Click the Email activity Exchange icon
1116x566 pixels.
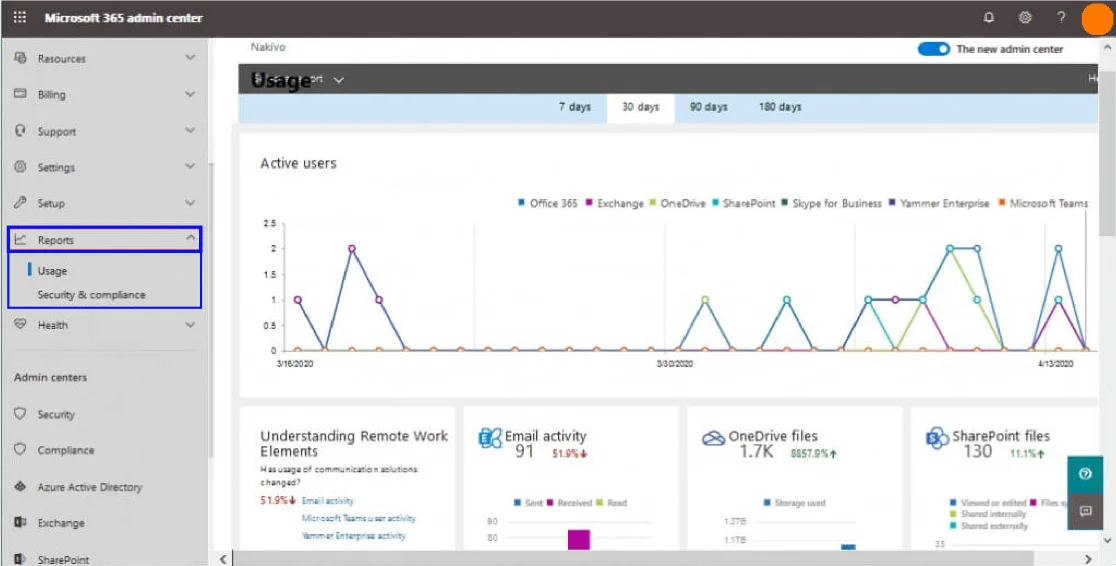pos(490,438)
